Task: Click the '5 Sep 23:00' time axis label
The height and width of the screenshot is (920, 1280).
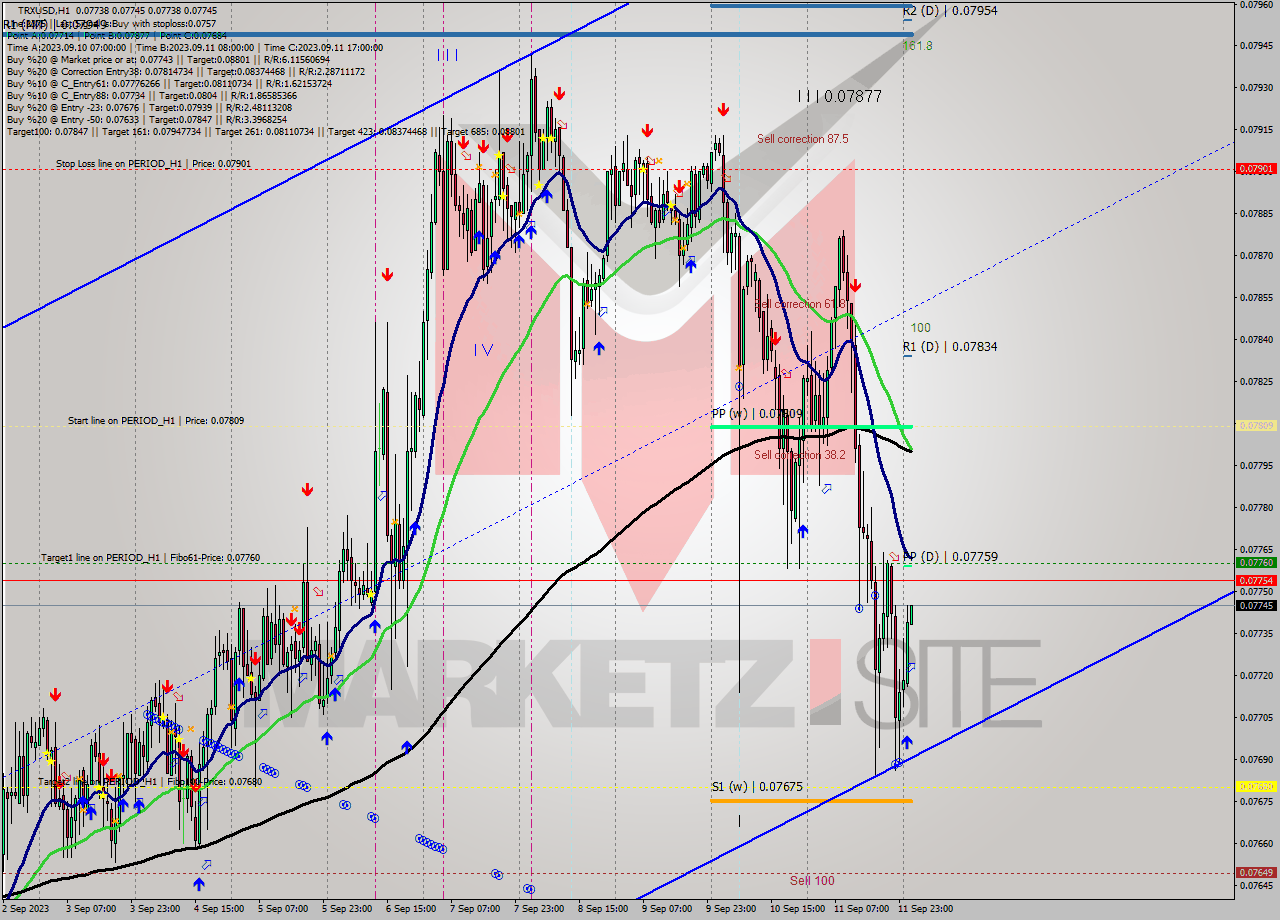Action: coord(346,909)
